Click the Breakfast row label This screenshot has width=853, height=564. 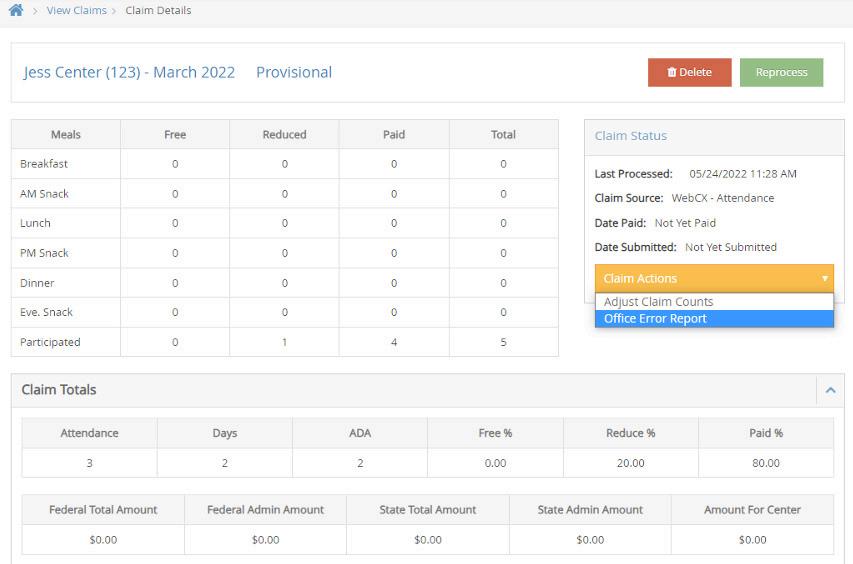(44, 164)
